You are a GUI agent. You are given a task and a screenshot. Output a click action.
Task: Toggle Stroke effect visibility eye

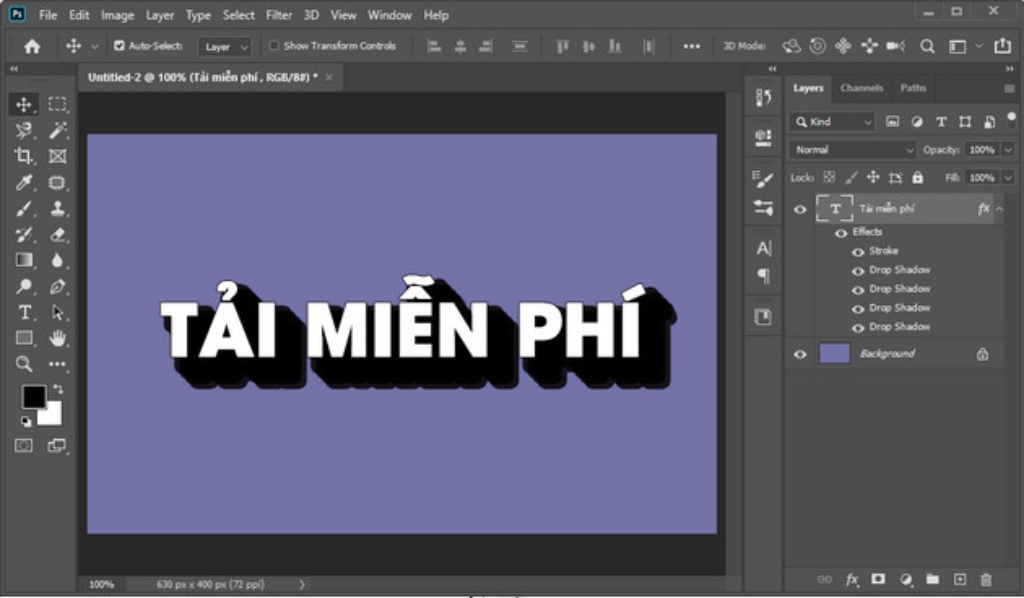click(x=858, y=251)
